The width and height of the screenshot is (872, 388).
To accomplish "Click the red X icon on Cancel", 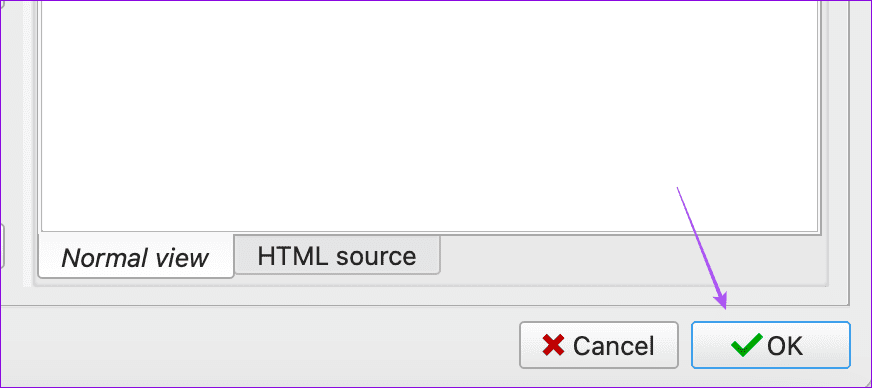I will click(553, 345).
